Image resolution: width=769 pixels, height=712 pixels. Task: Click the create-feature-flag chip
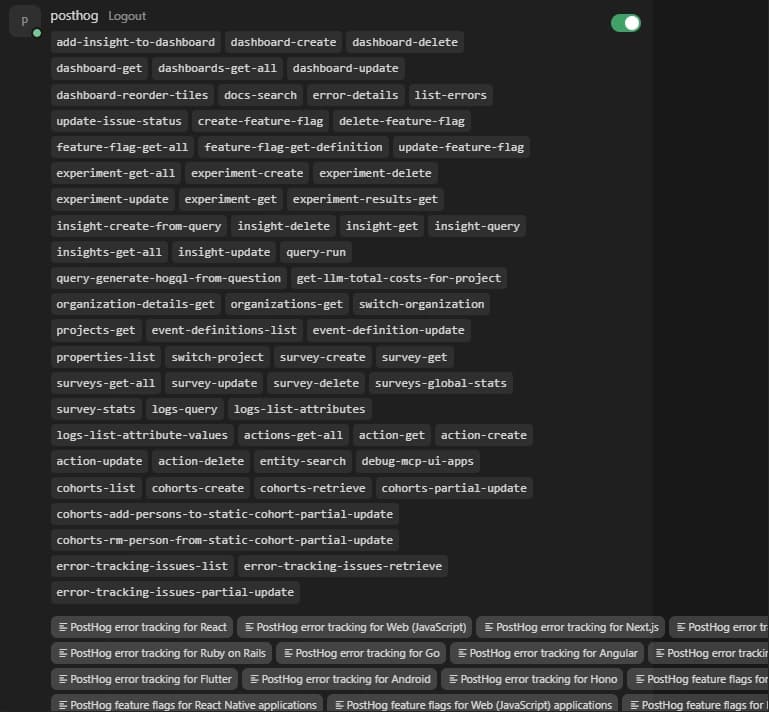(x=260, y=121)
